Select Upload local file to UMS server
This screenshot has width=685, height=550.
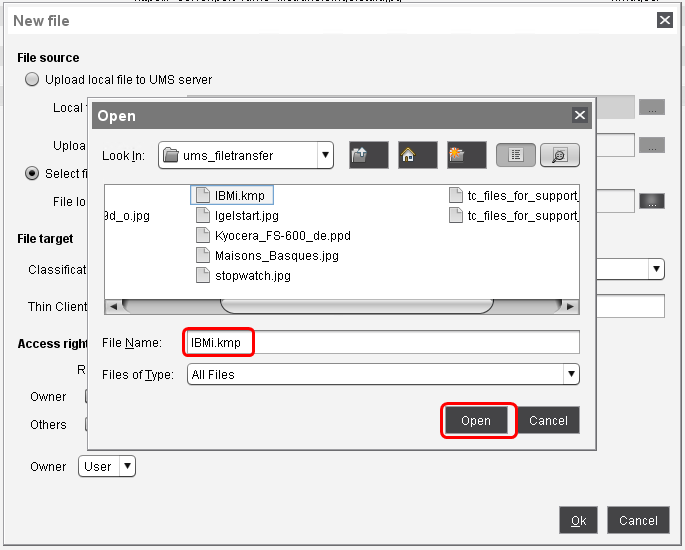pyautogui.click(x=33, y=80)
